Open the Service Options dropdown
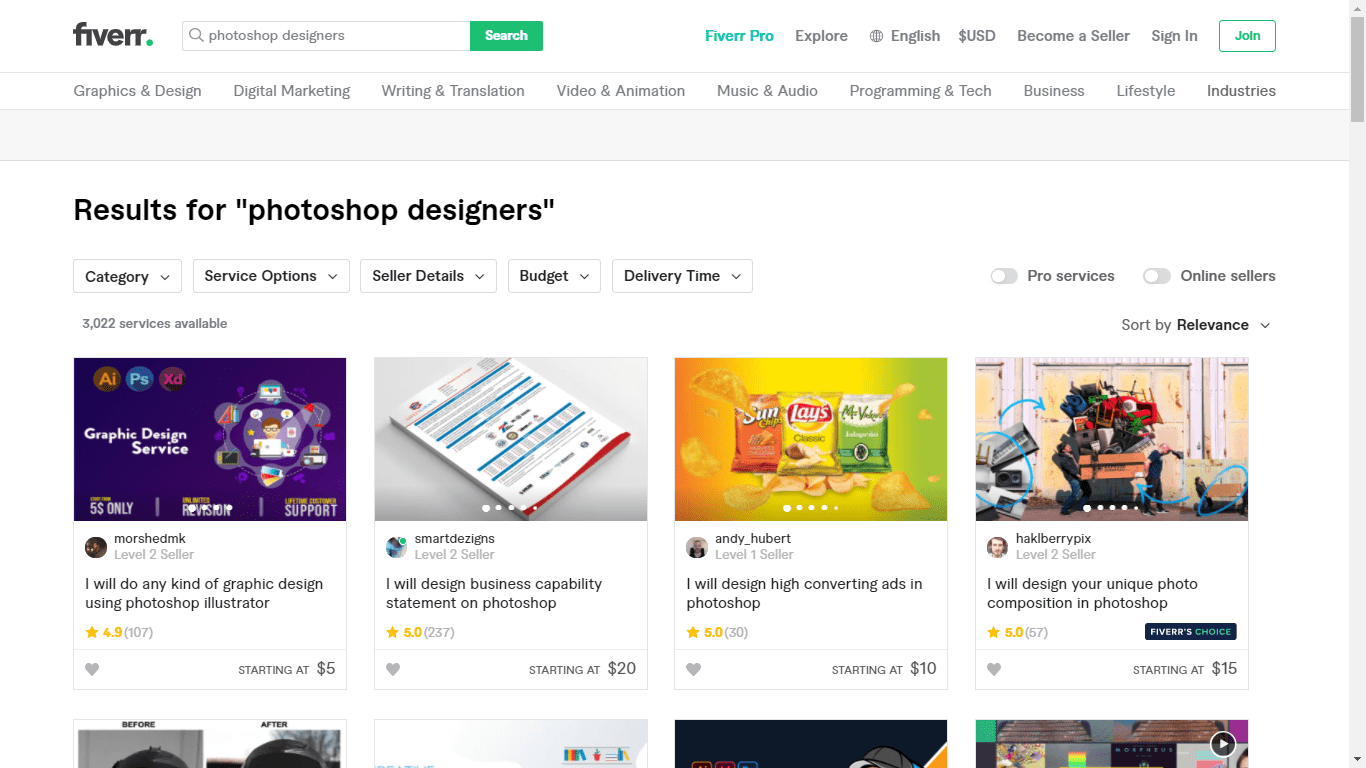This screenshot has width=1366, height=768. coord(271,276)
